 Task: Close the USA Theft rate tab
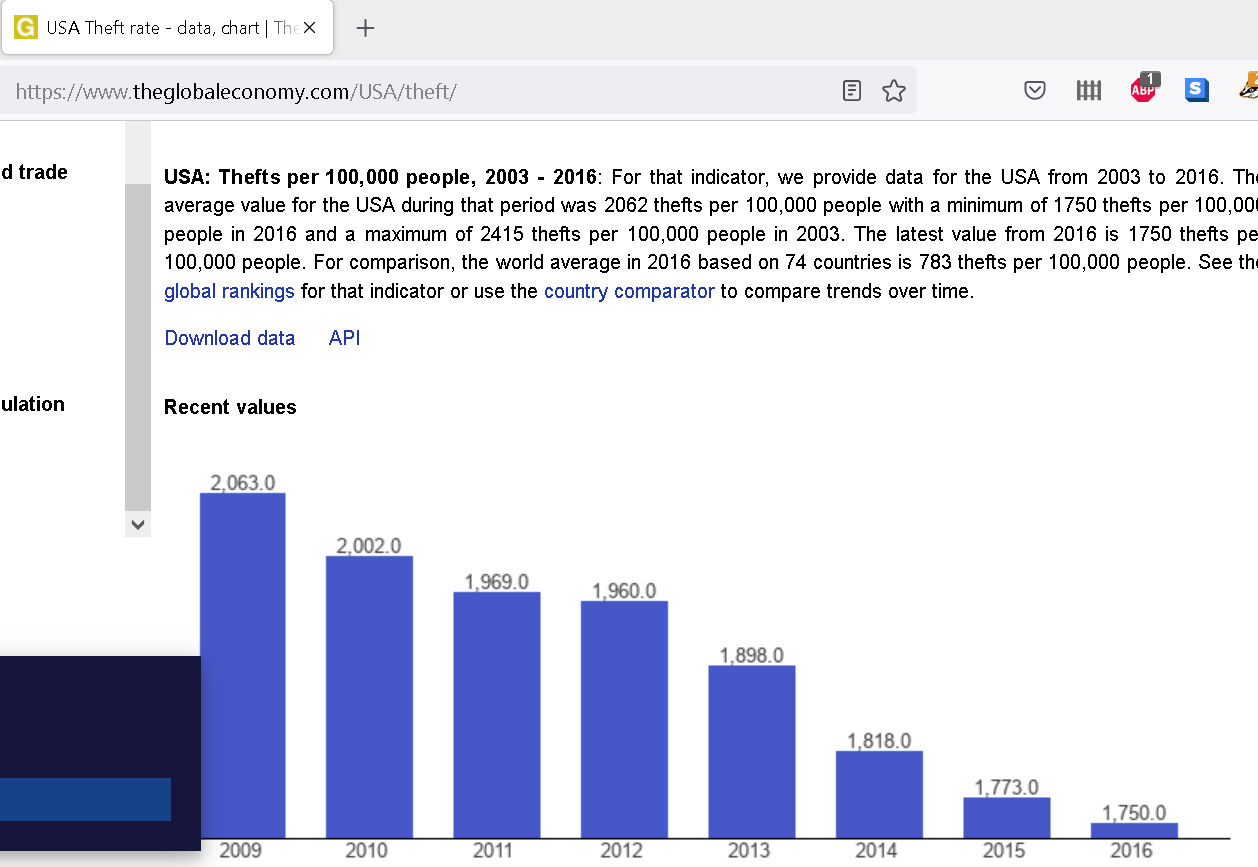pos(310,28)
